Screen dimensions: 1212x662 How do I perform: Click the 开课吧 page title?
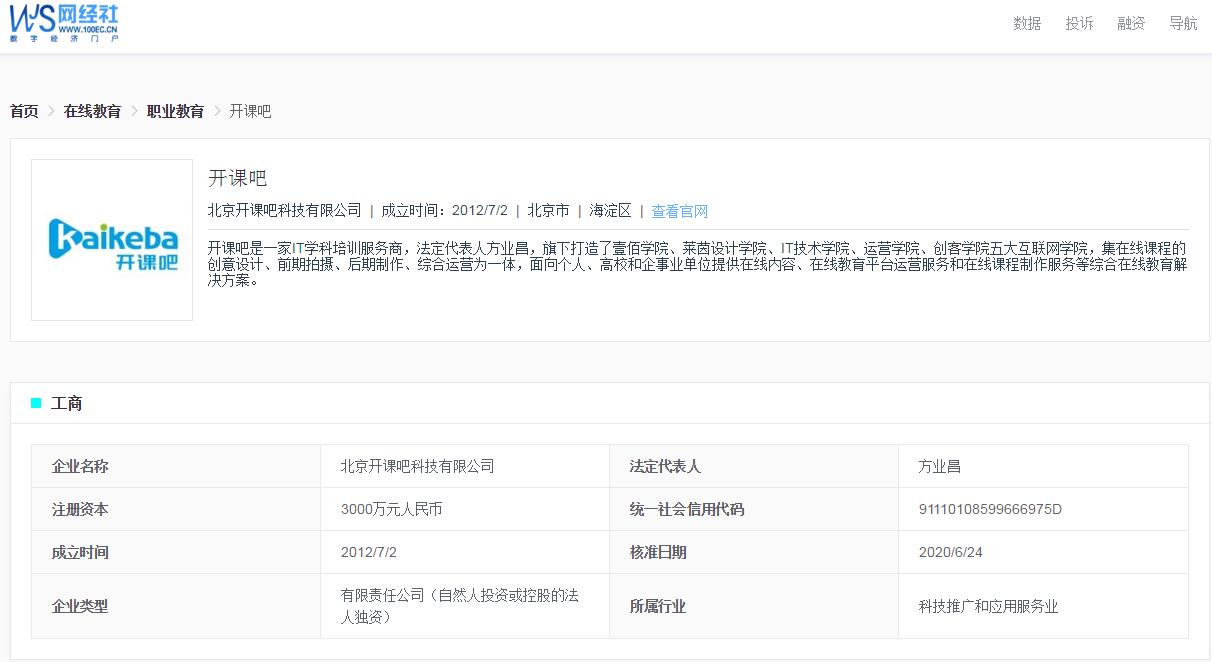[x=236, y=177]
